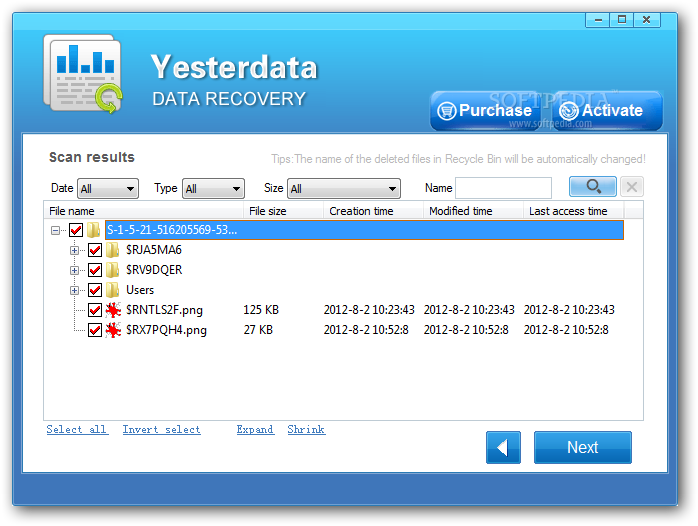Viewport: 698px width, 526px height.
Task: Click the $RJA5MA6 folder icon
Action: click(113, 250)
